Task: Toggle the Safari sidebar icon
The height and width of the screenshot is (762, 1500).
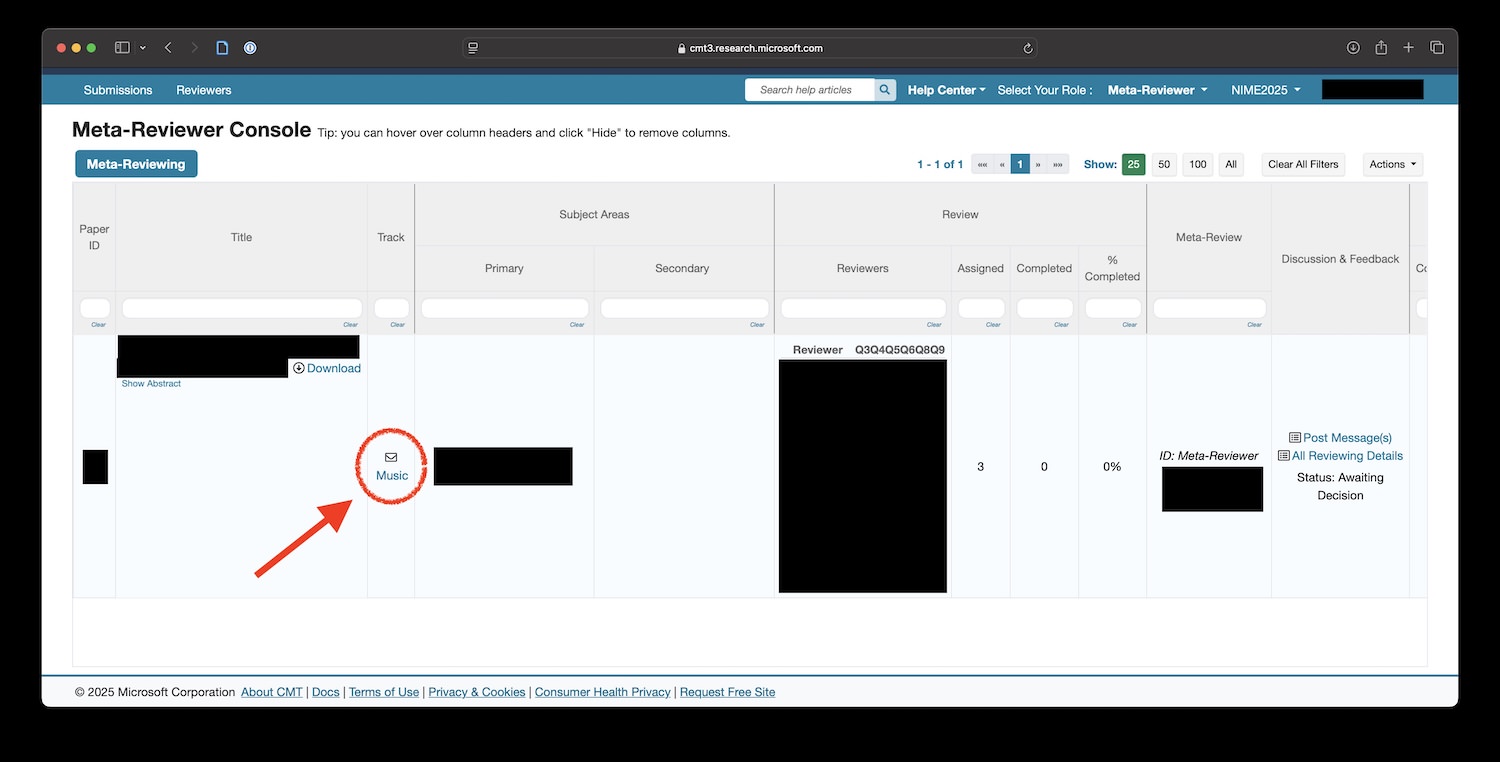Action: pos(120,47)
